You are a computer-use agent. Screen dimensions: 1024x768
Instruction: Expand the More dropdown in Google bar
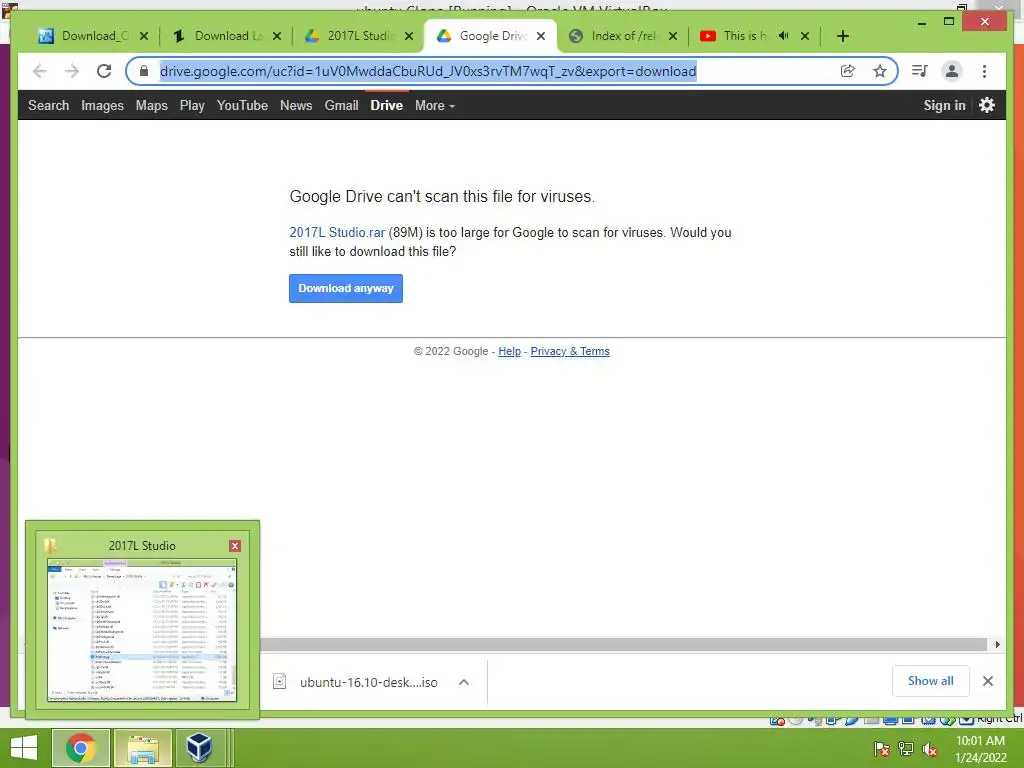(x=435, y=106)
